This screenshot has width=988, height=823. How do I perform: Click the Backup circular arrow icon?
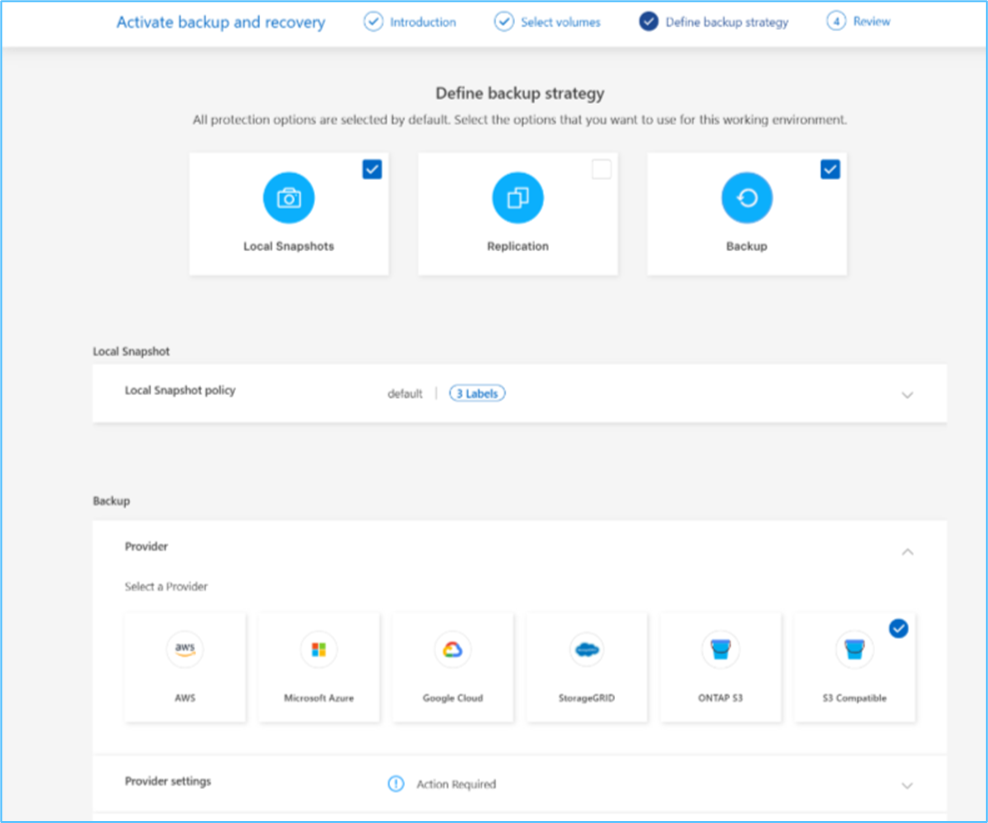pos(747,198)
